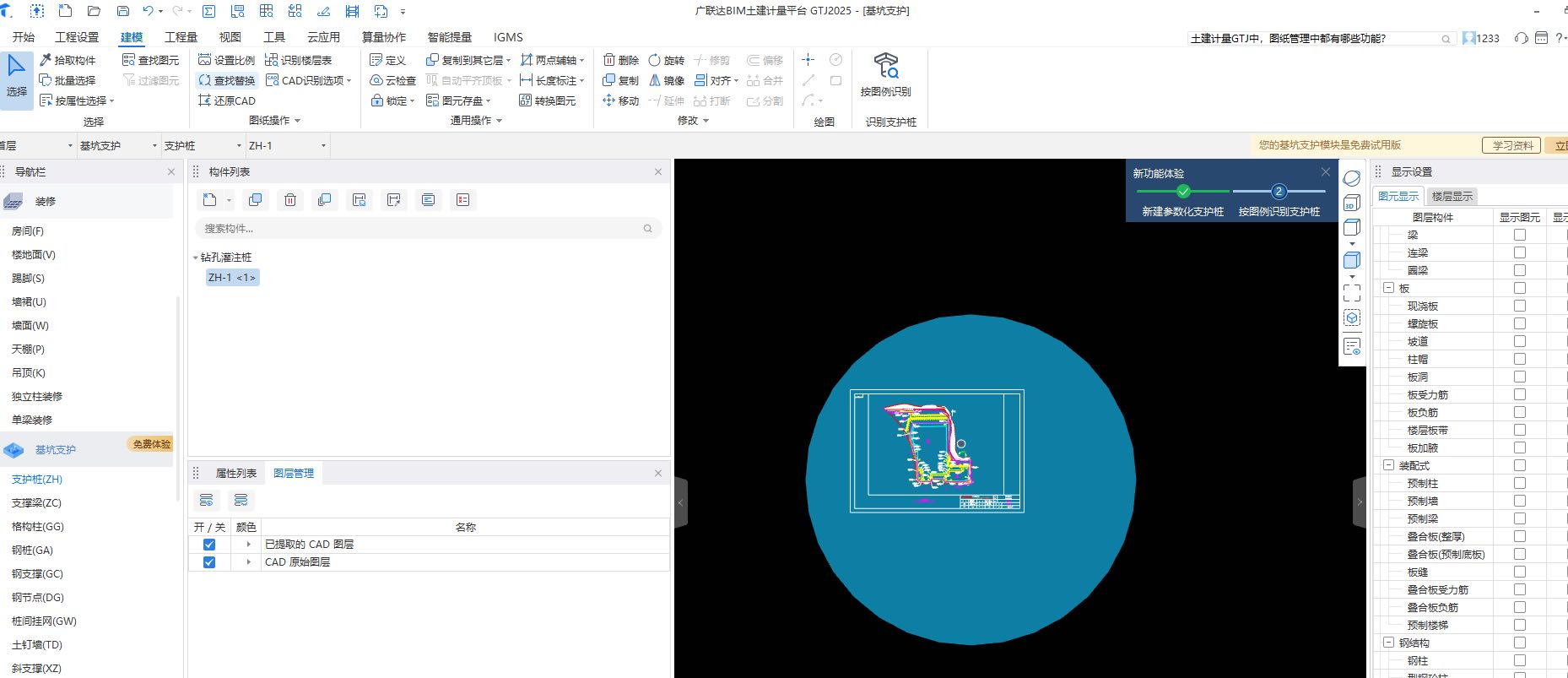Click 基坑支护 module icon in navigation

(x=14, y=450)
